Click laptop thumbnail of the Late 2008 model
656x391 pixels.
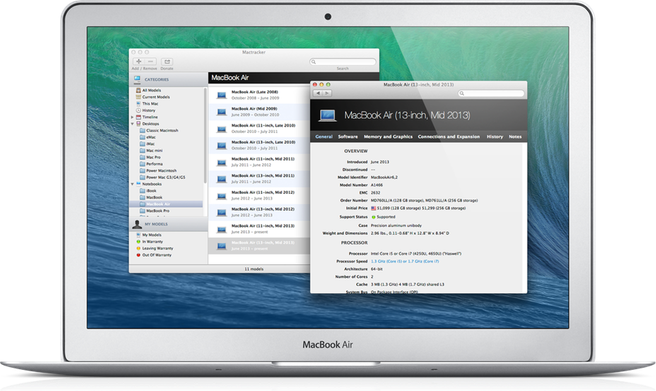pyautogui.click(x=221, y=96)
